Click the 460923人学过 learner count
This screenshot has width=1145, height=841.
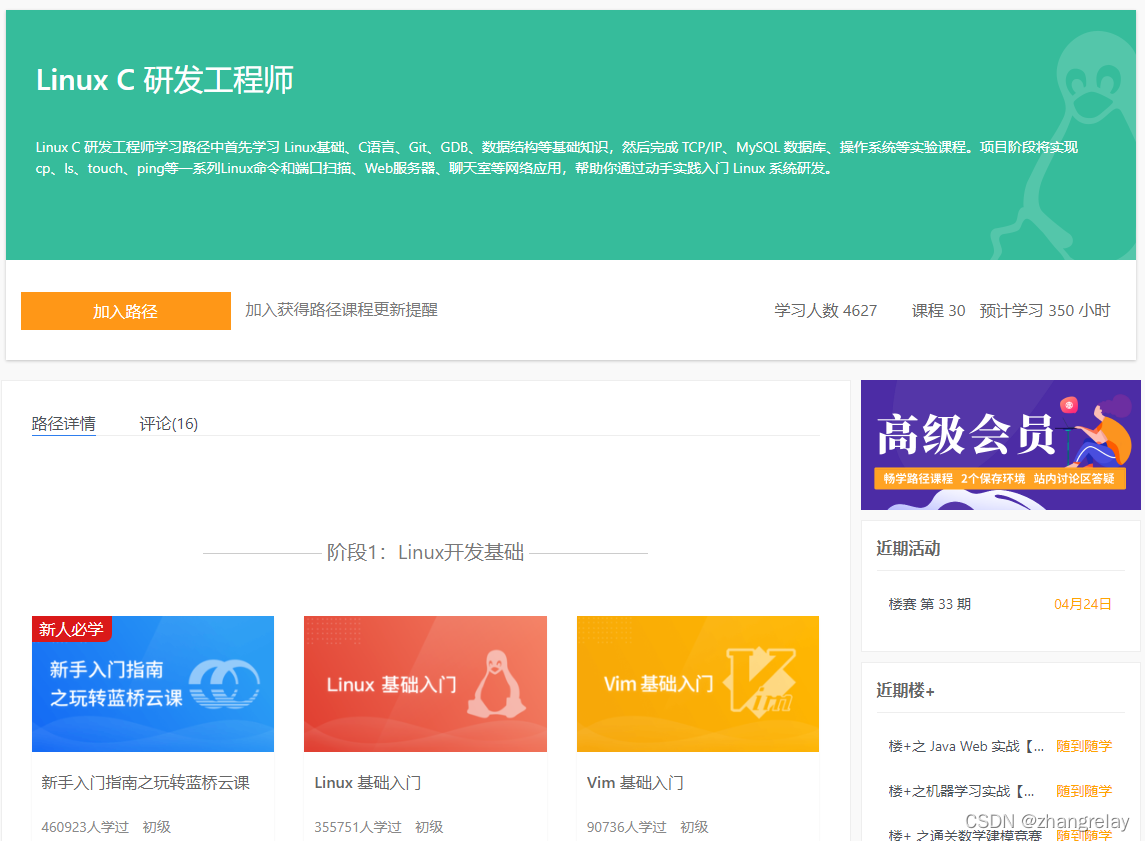pyautogui.click(x=85, y=826)
